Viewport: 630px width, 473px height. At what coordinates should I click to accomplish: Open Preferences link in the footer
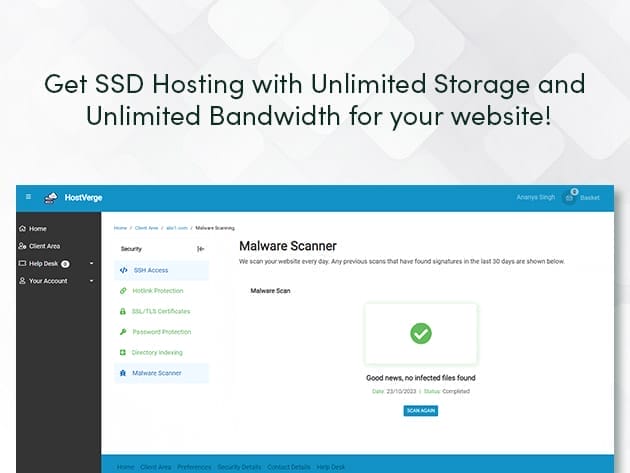tap(194, 467)
